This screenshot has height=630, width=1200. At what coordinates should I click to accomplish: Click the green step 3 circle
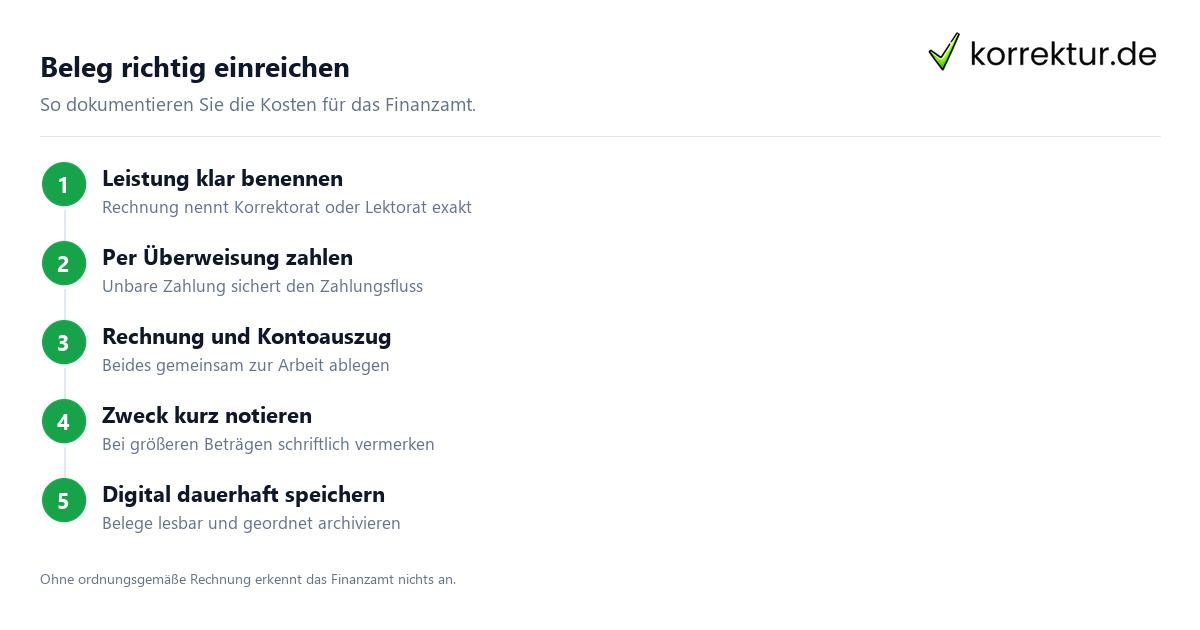(x=64, y=343)
